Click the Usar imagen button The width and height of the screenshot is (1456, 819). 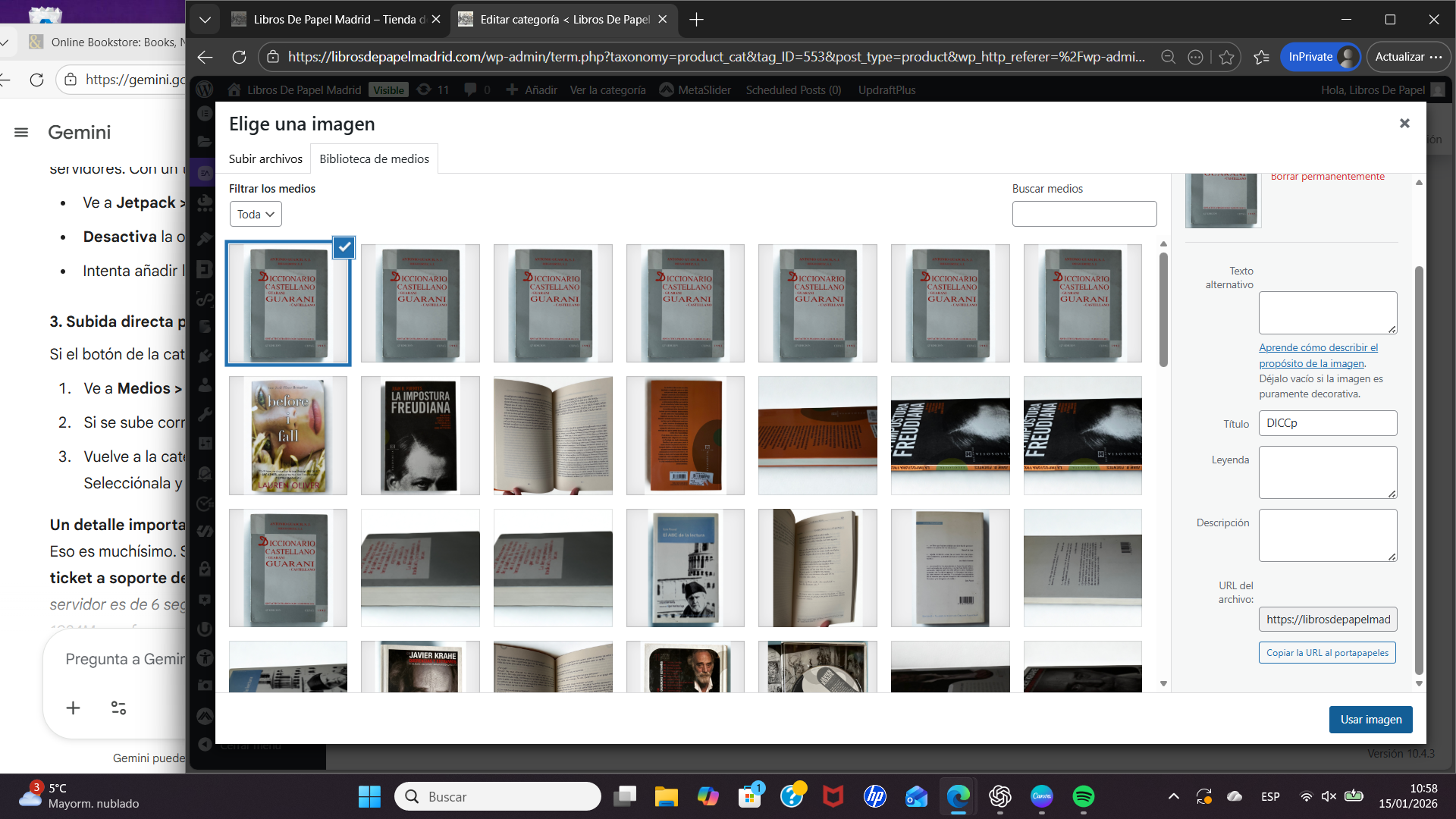pyautogui.click(x=1370, y=719)
